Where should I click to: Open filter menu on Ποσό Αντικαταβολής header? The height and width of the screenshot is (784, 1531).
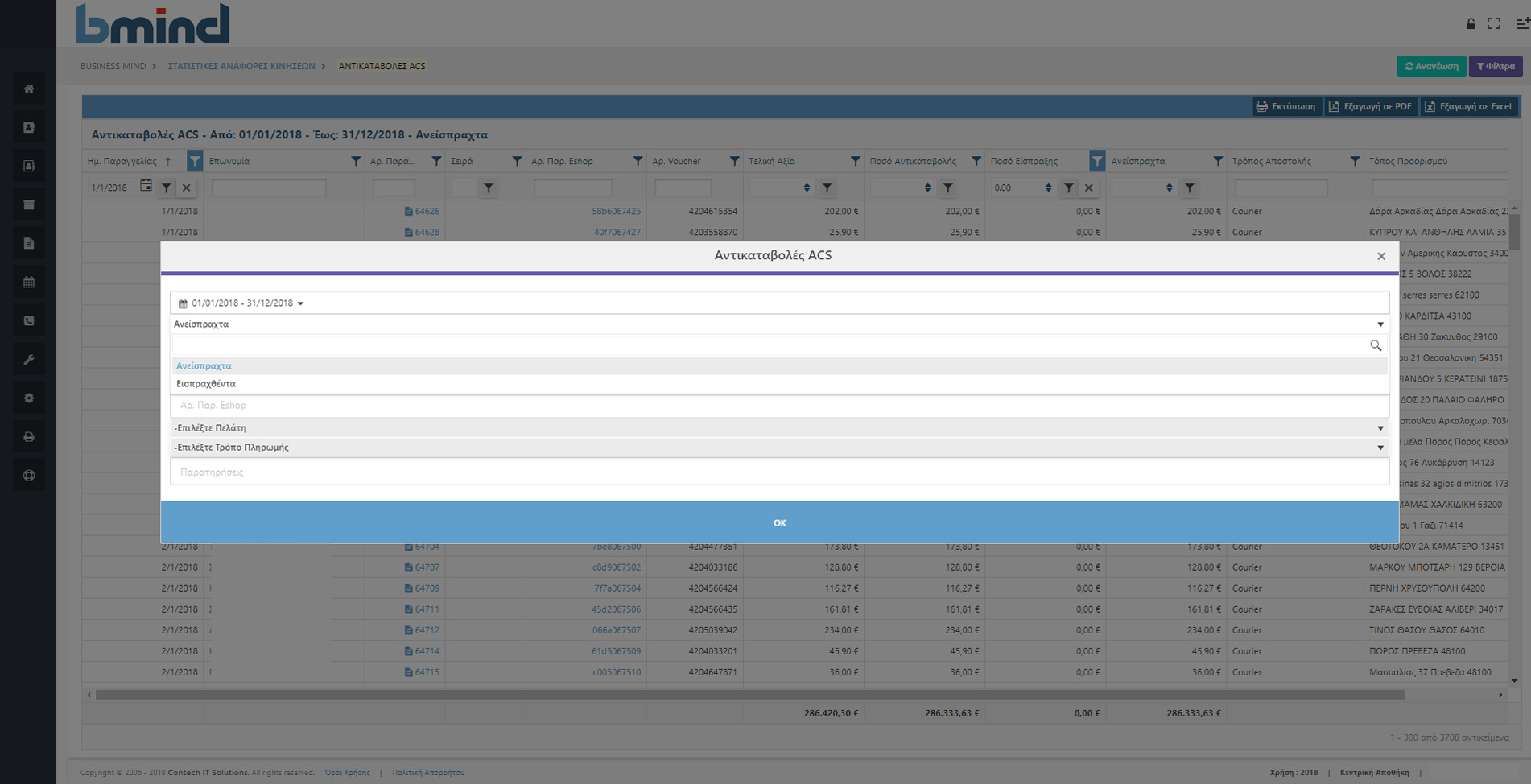[976, 161]
